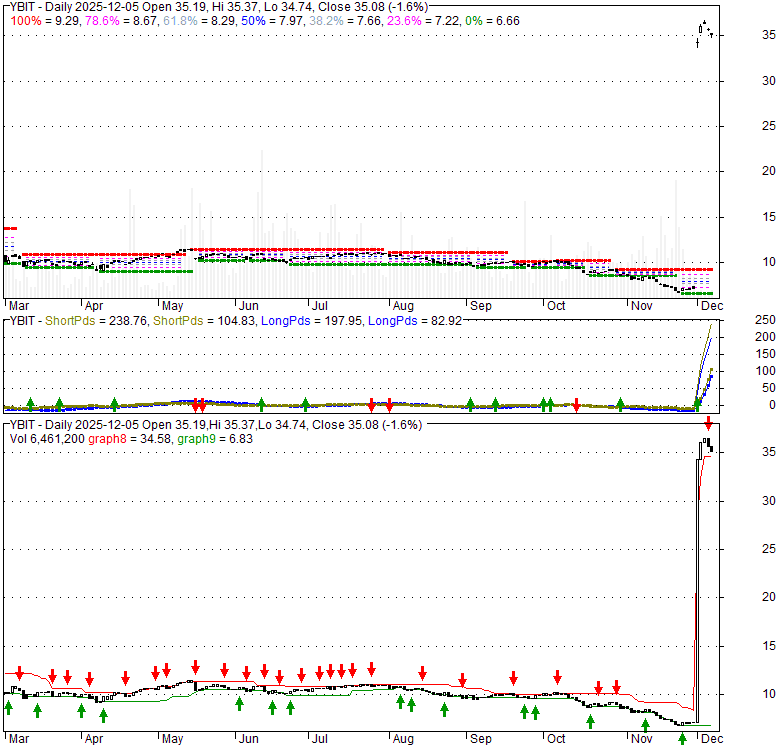Viewport: 780px width, 745px height.
Task: Select the Dec label under the top chart
Action: [x=712, y=306]
